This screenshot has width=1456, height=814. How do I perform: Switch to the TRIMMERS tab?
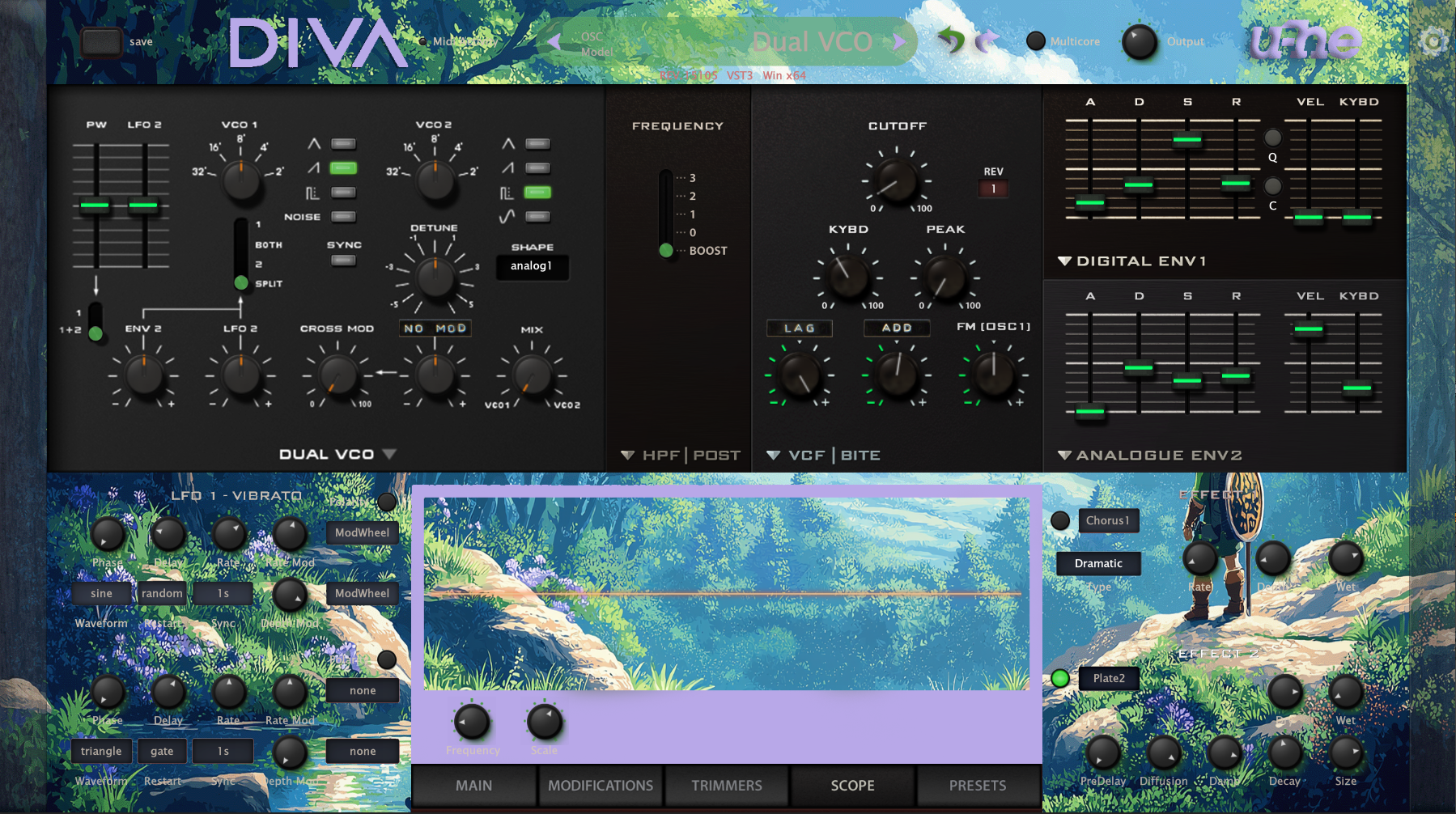pos(727,786)
